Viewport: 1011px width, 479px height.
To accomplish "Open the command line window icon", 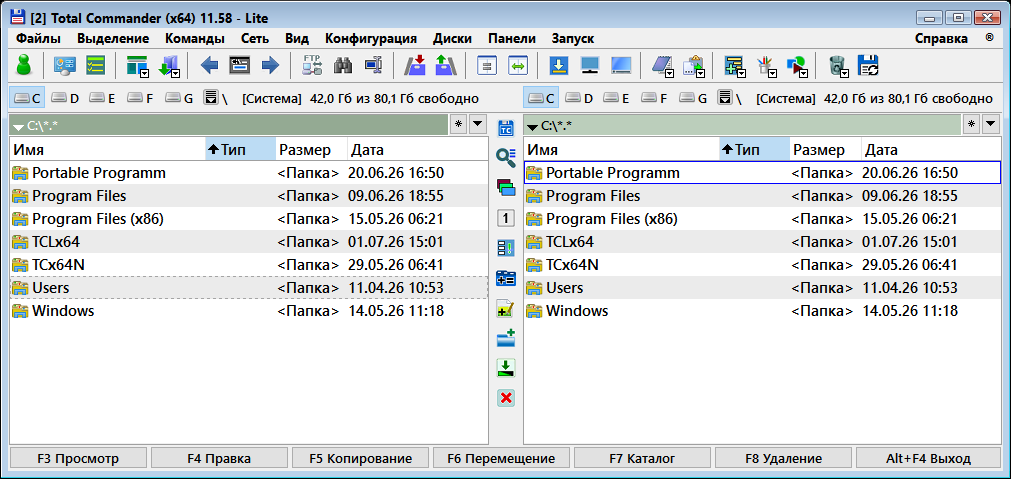I will 240,65.
